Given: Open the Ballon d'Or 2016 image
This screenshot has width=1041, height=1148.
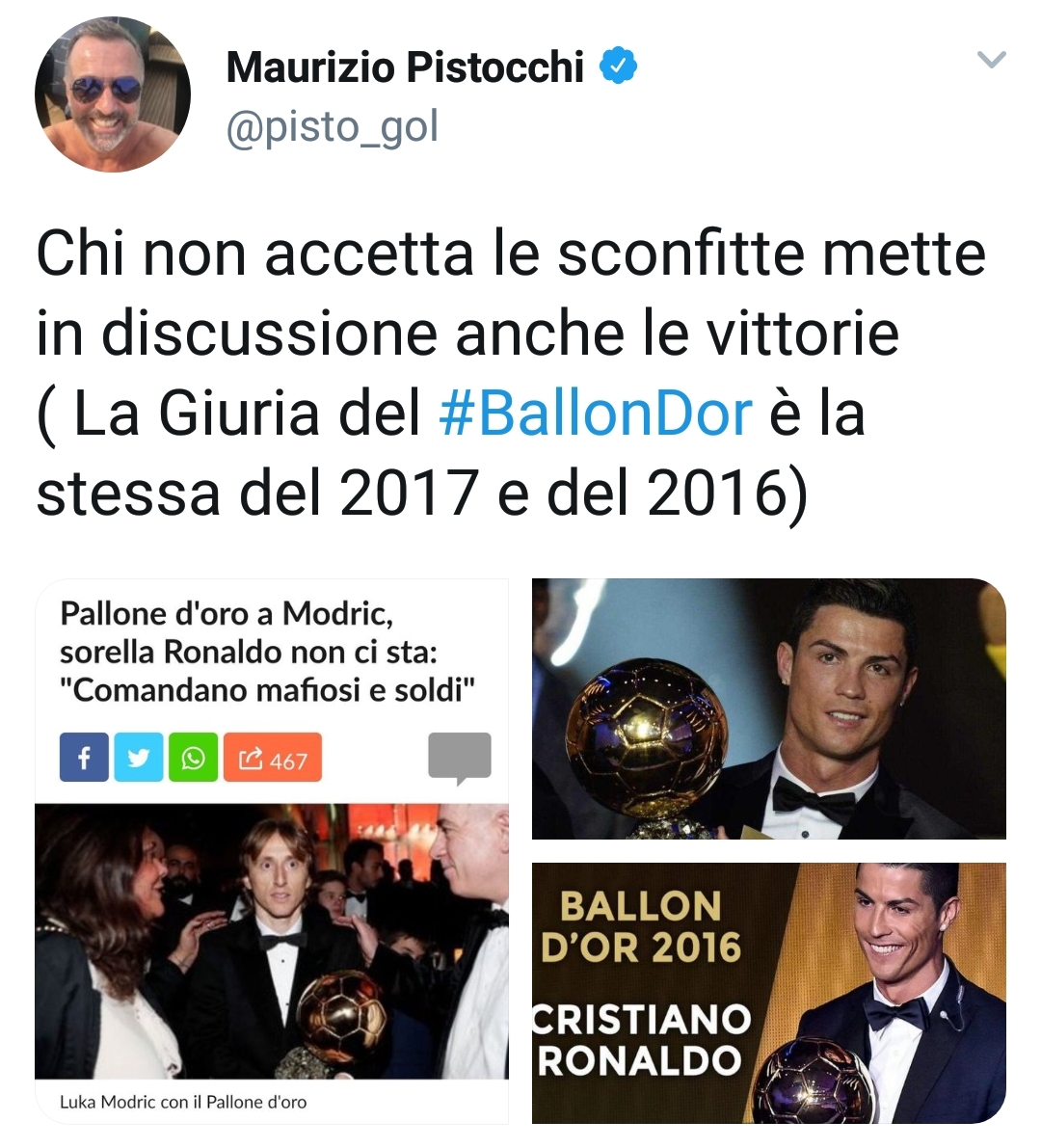Looking at the screenshot, I should pyautogui.click(x=768, y=994).
